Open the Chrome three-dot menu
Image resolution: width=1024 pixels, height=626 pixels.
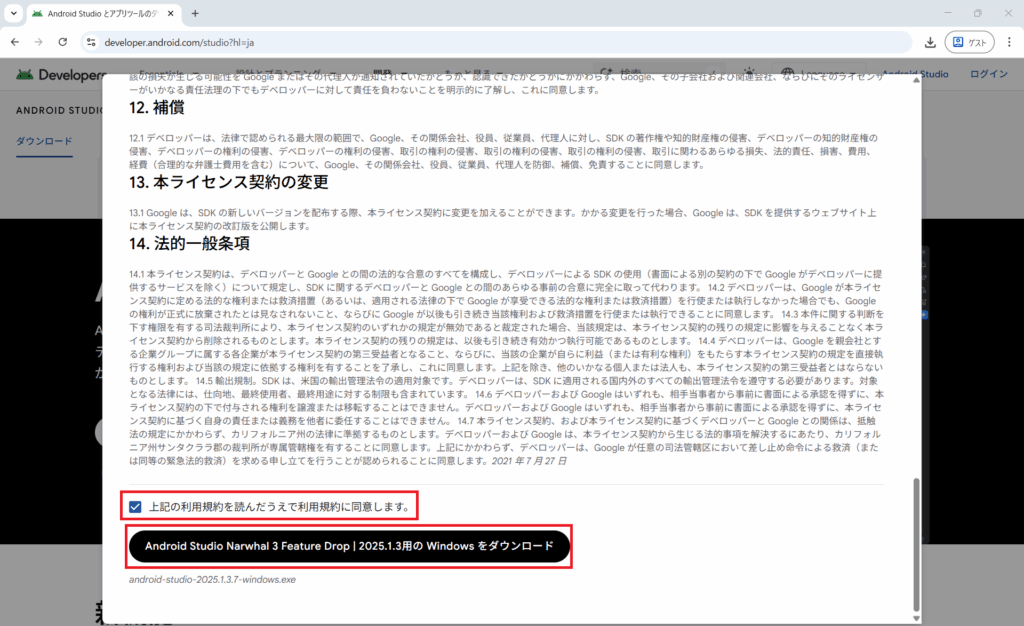point(1009,43)
